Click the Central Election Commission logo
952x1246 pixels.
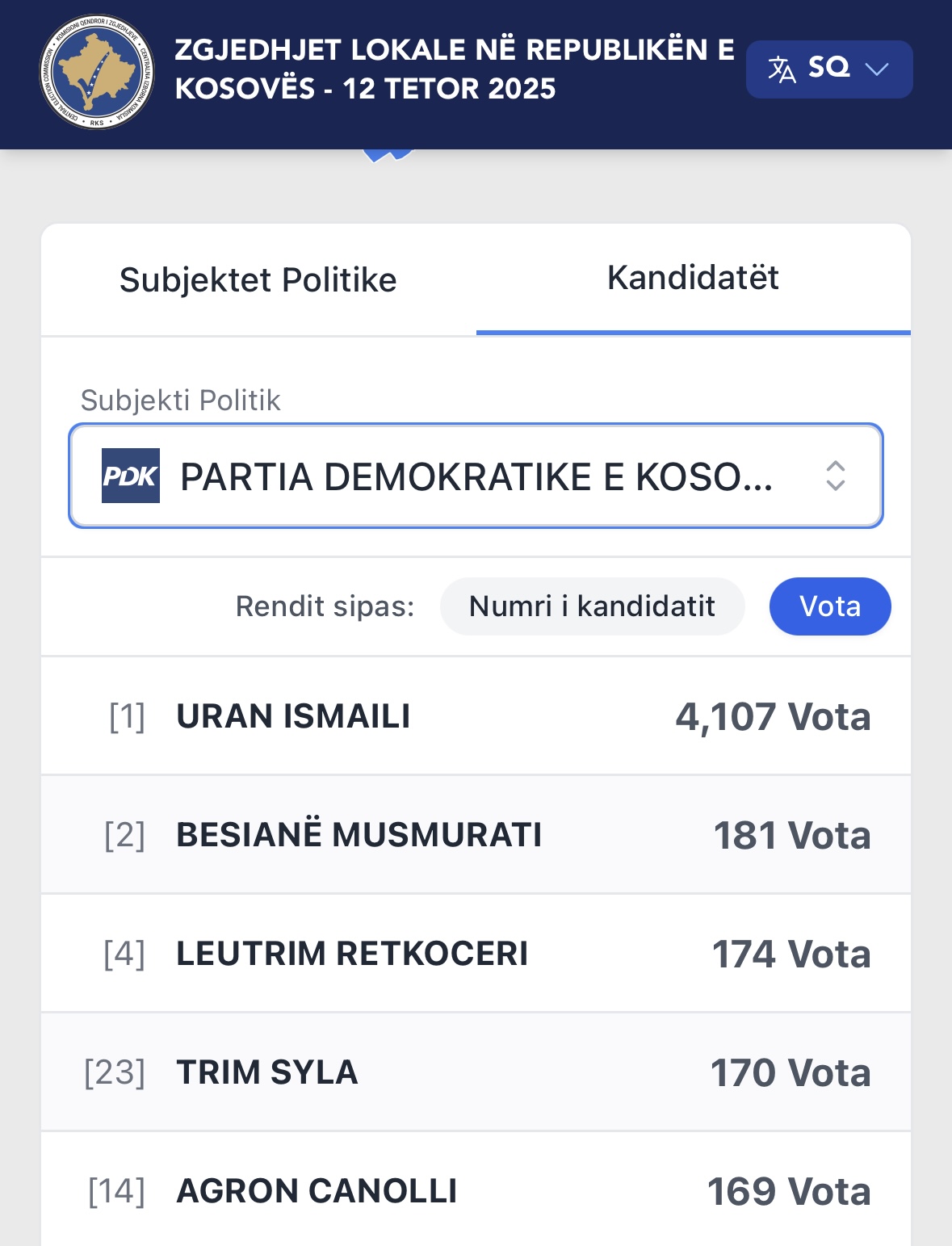(x=97, y=72)
